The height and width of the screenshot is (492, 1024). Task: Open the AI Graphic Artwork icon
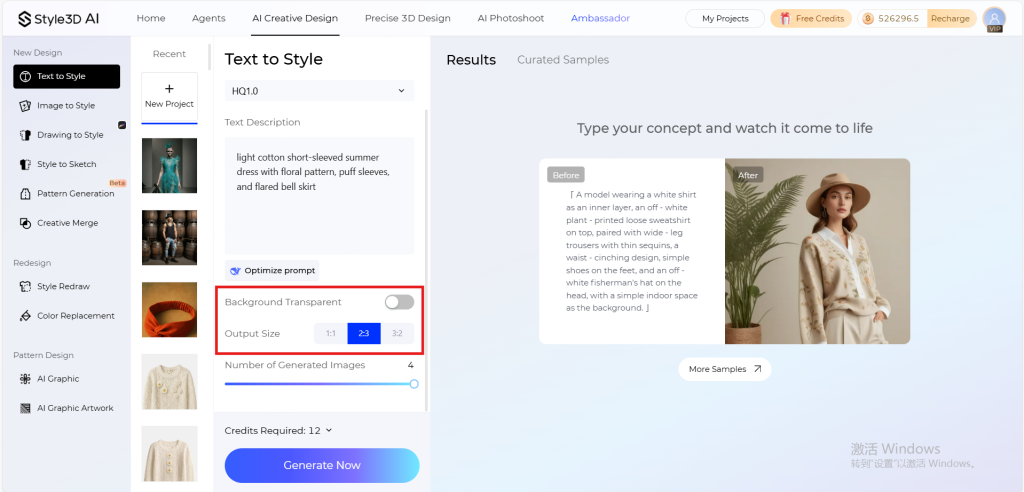click(25, 408)
